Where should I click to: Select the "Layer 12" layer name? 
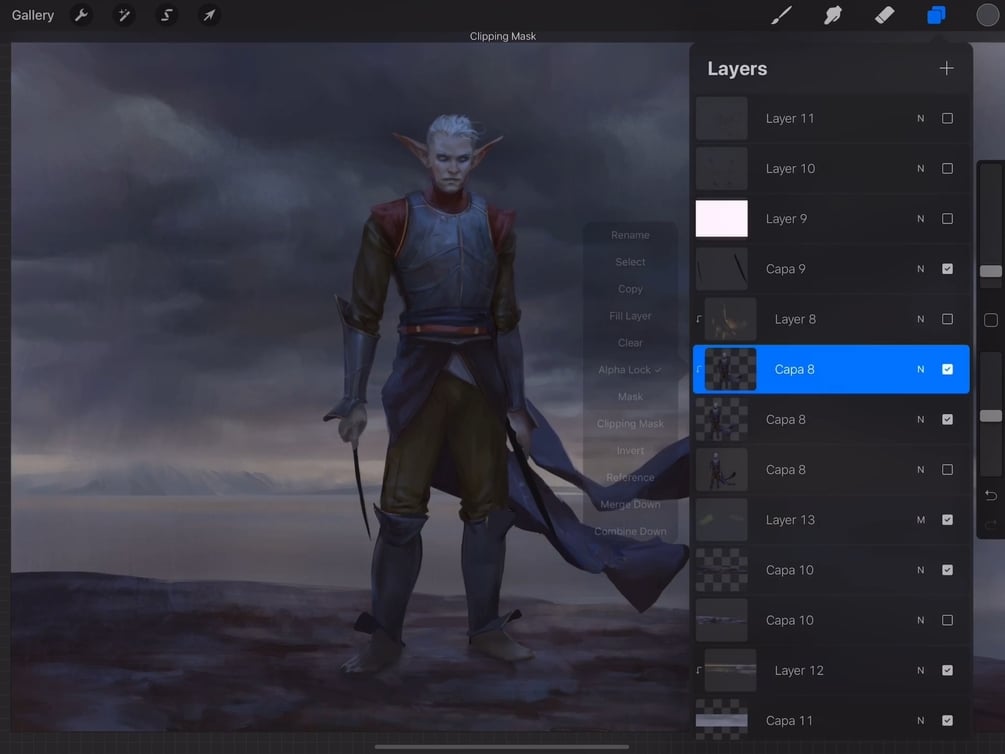pos(799,671)
